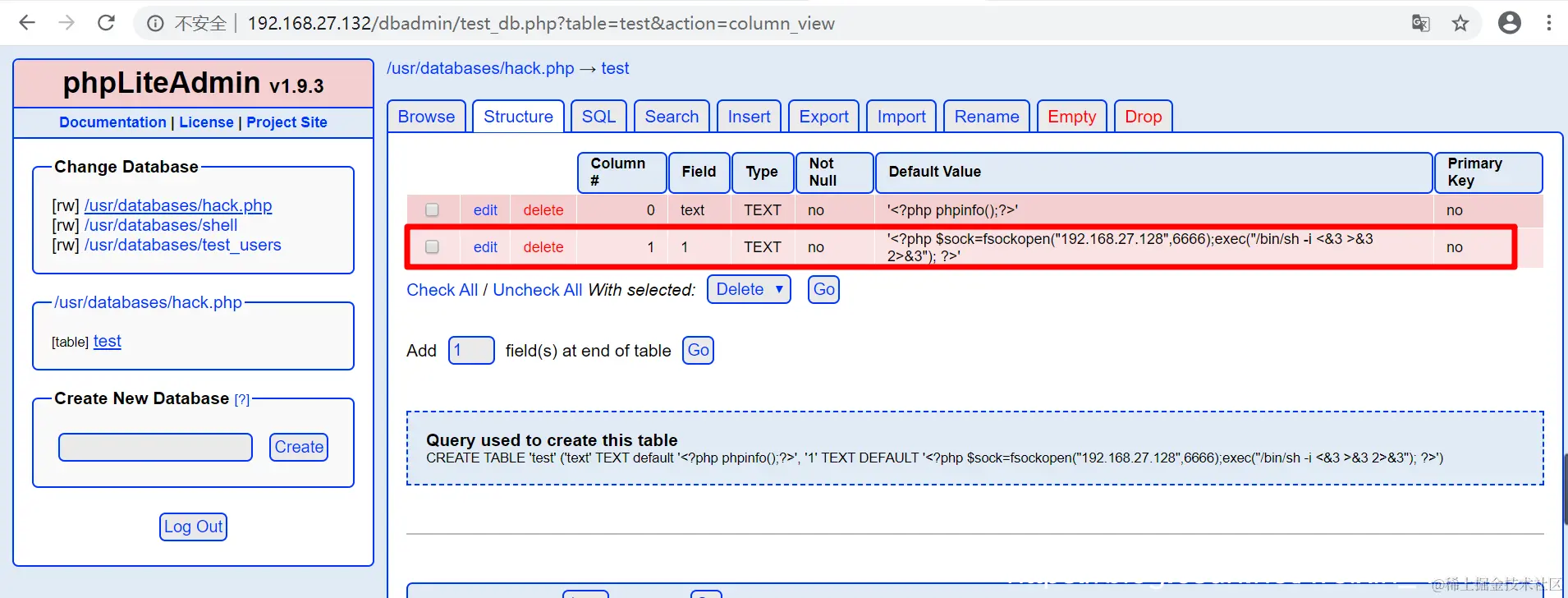Tick the checkbox for column 1 row
The height and width of the screenshot is (598, 1568).
(x=432, y=247)
